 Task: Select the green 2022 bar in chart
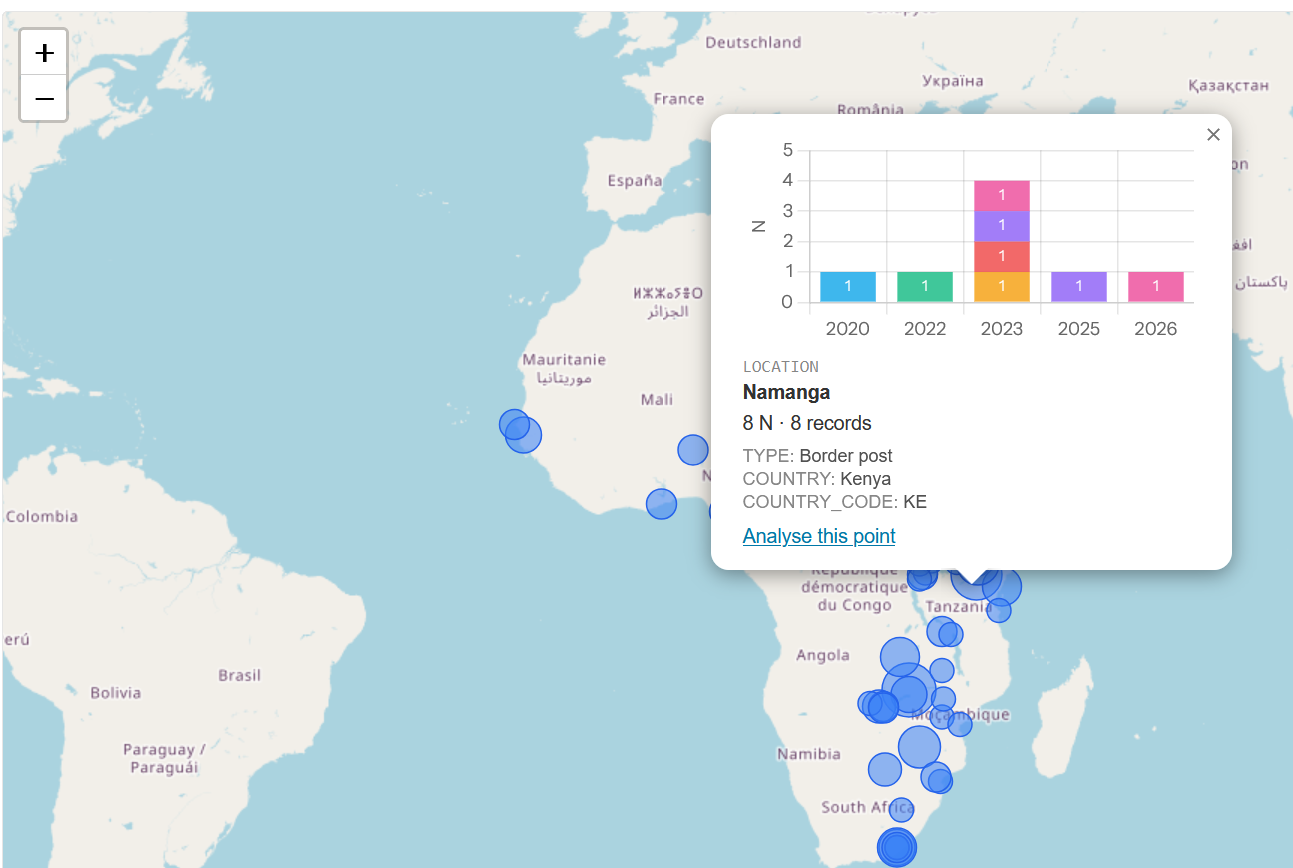(925, 287)
